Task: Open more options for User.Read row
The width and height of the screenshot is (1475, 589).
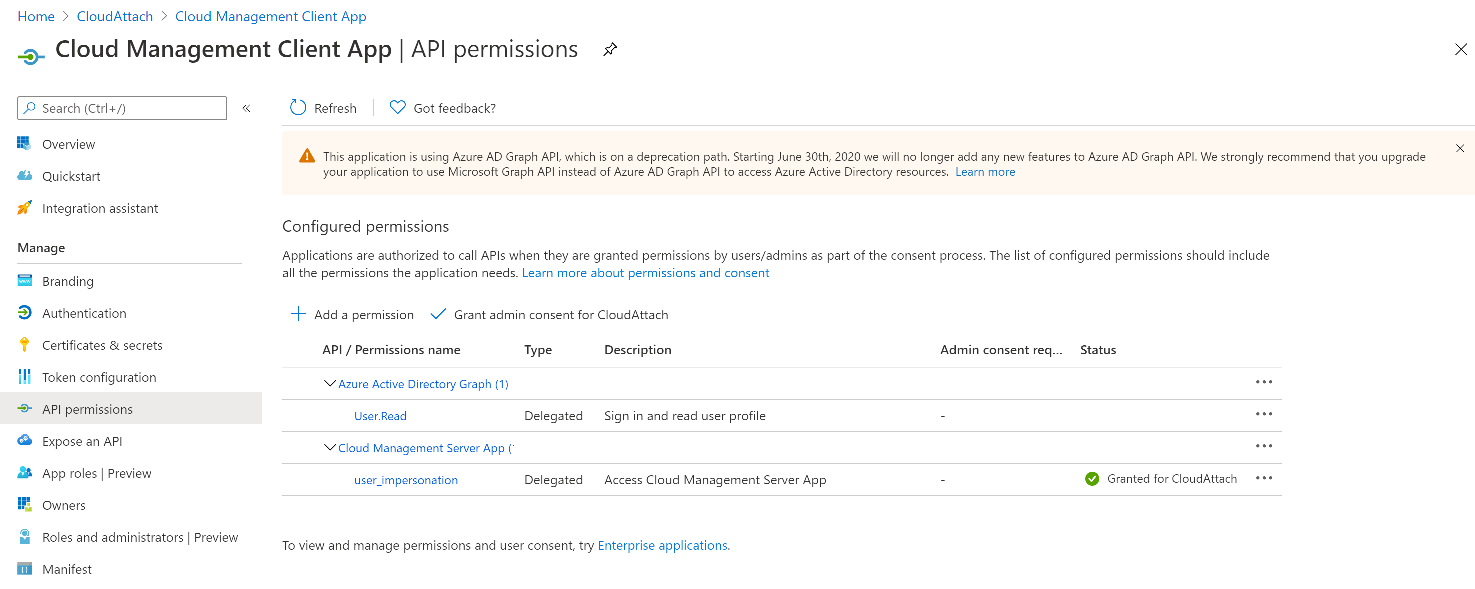Action: pos(1264,414)
